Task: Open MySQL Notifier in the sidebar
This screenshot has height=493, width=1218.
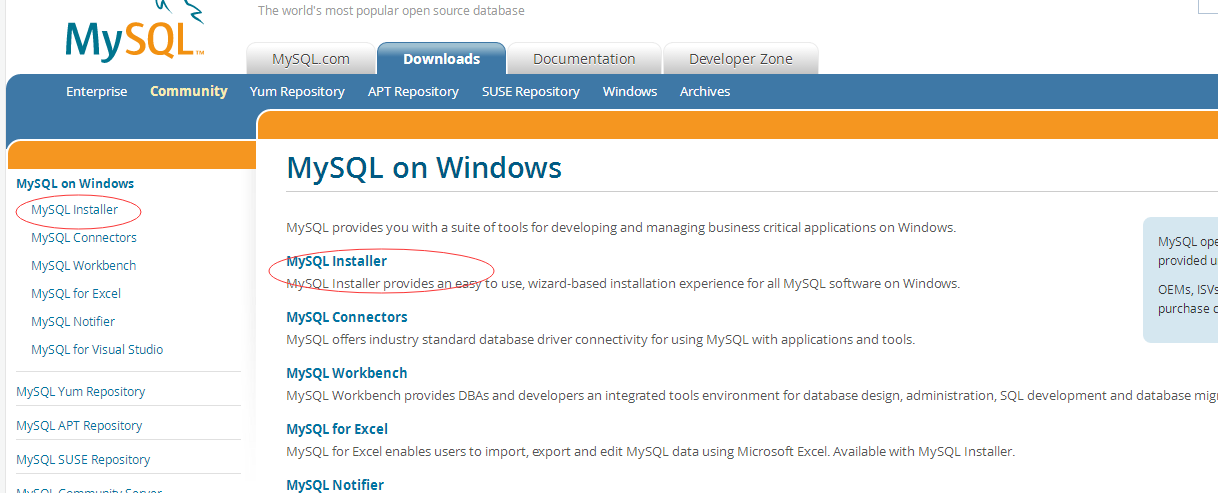Action: click(73, 322)
